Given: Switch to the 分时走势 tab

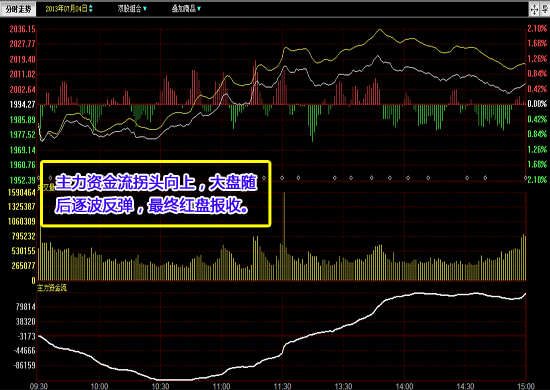Looking at the screenshot, I should click(18, 9).
